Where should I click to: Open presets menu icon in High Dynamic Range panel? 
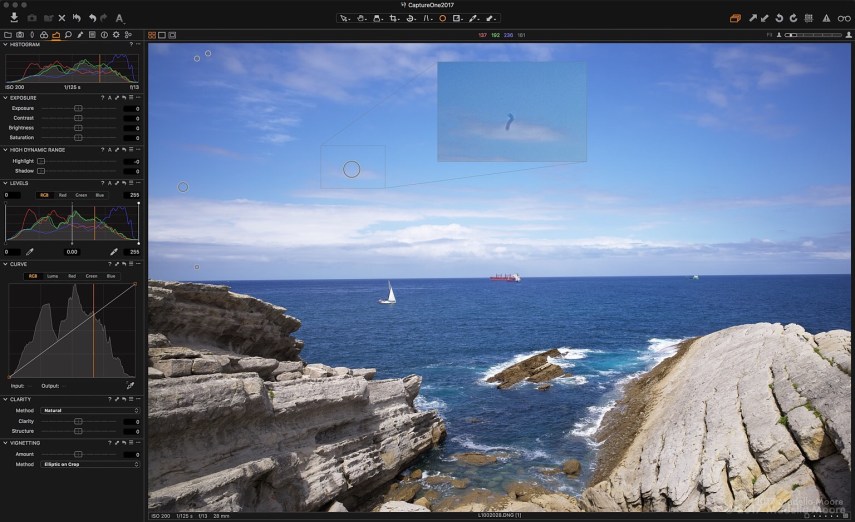tap(131, 149)
